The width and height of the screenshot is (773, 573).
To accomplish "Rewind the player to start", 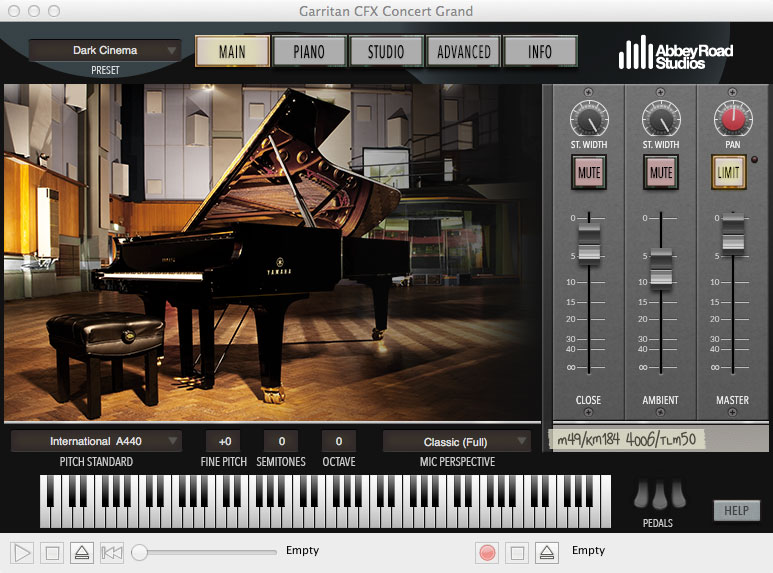I will coord(112,552).
